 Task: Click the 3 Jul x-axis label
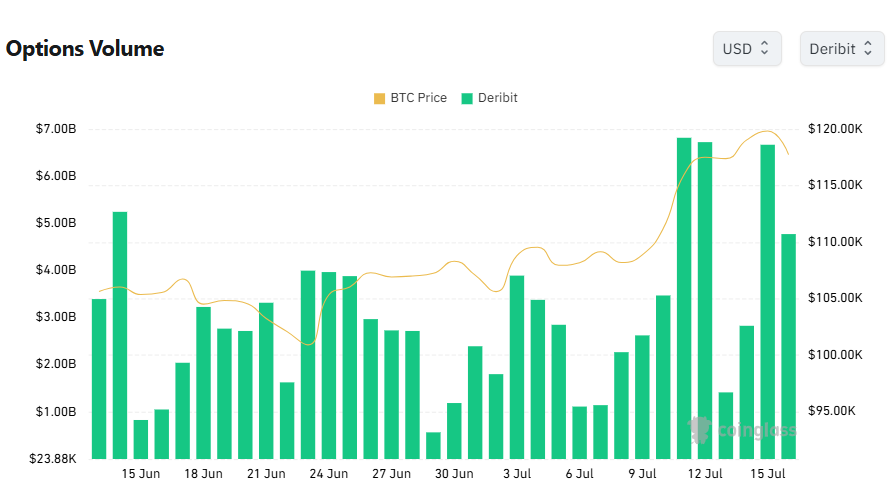click(x=517, y=473)
